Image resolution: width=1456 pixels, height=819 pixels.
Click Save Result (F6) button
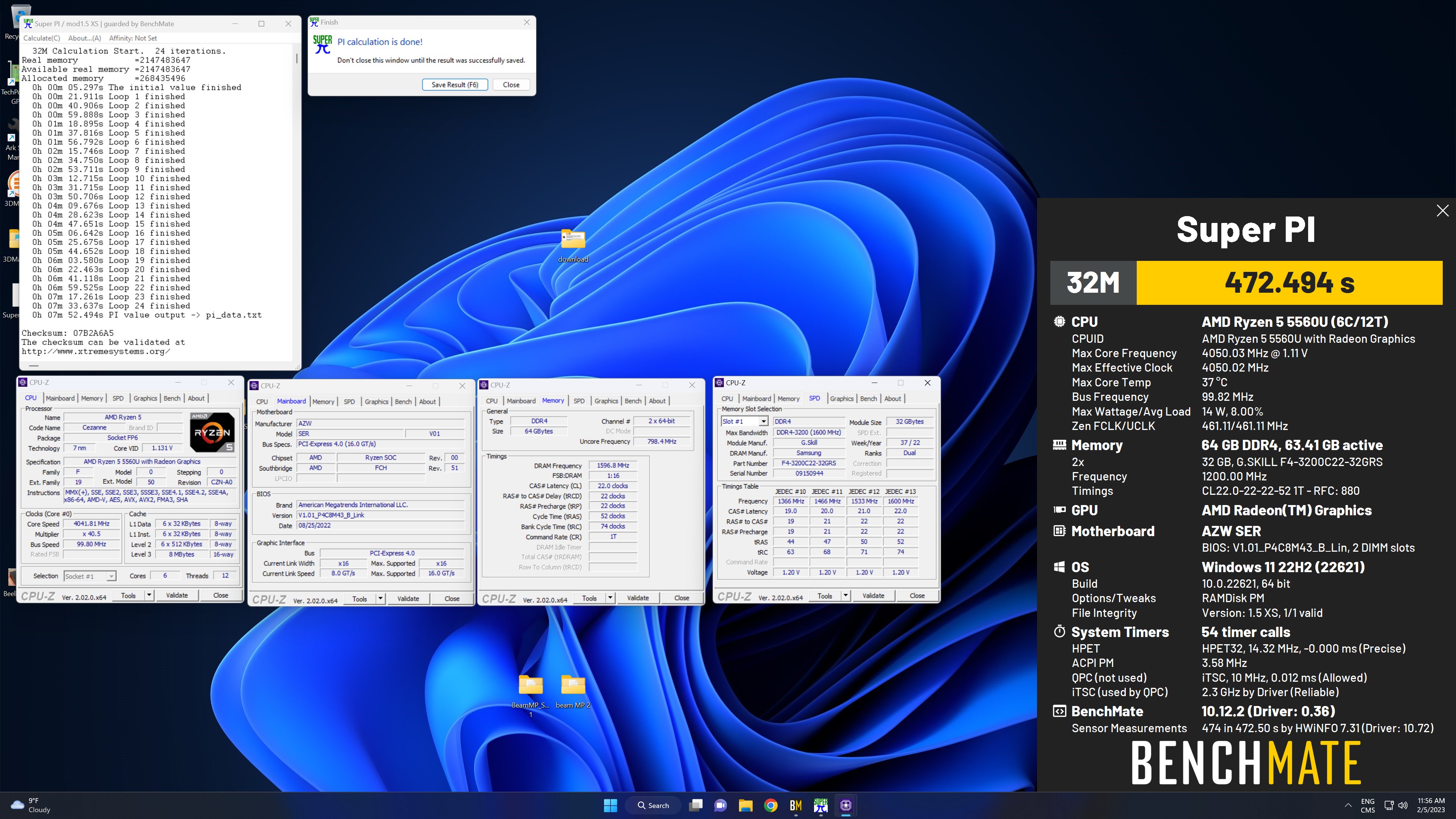coord(455,85)
